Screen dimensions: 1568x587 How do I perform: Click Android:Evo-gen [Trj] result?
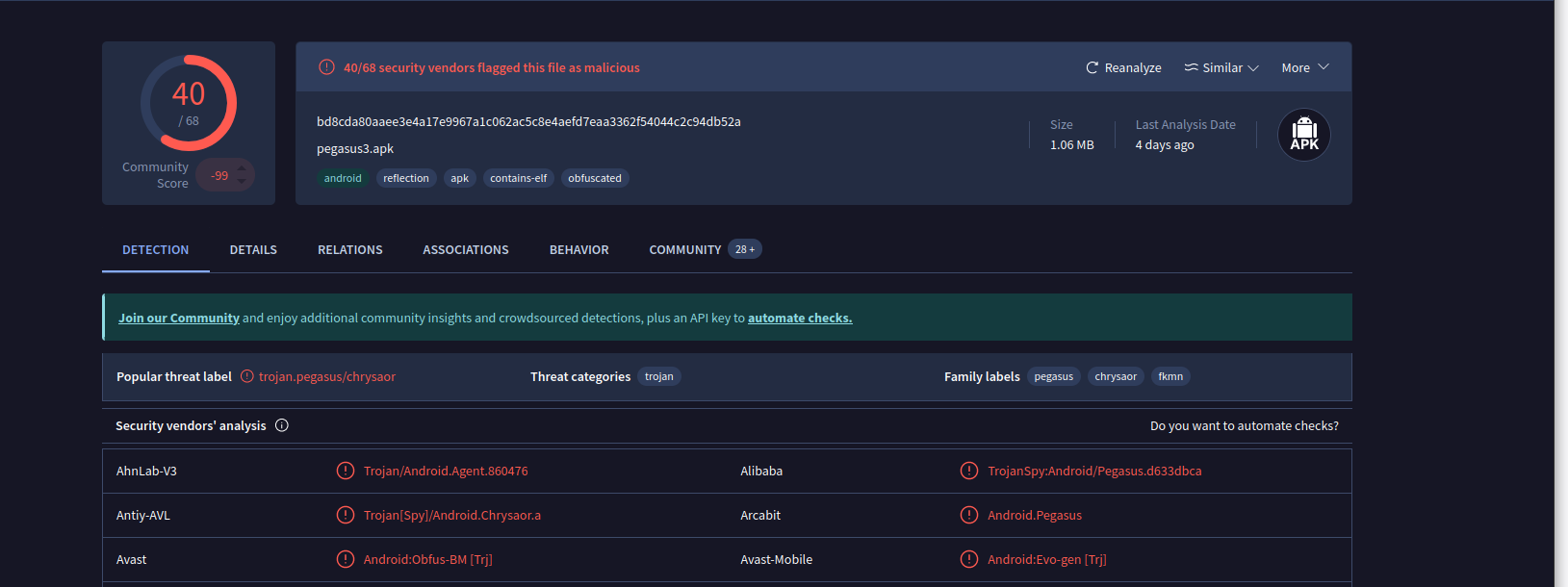(1047, 559)
